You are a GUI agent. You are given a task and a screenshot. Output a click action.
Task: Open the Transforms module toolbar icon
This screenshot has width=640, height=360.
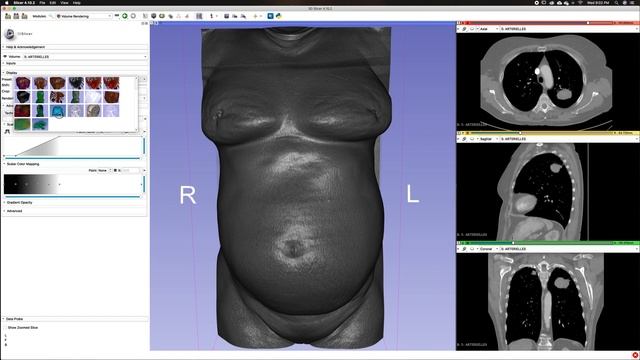coord(170,16)
